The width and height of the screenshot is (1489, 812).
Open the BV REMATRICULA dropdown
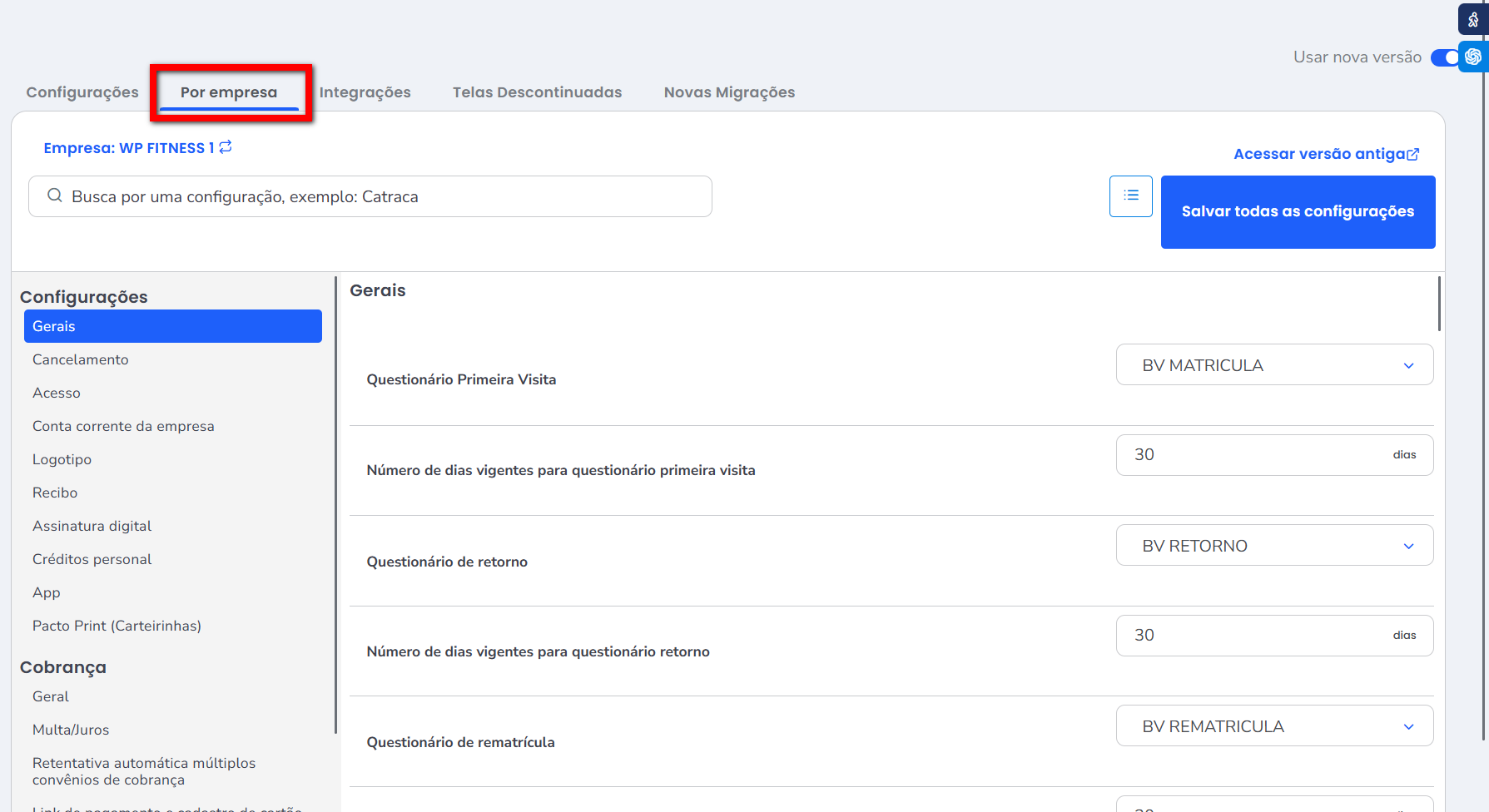coord(1274,726)
